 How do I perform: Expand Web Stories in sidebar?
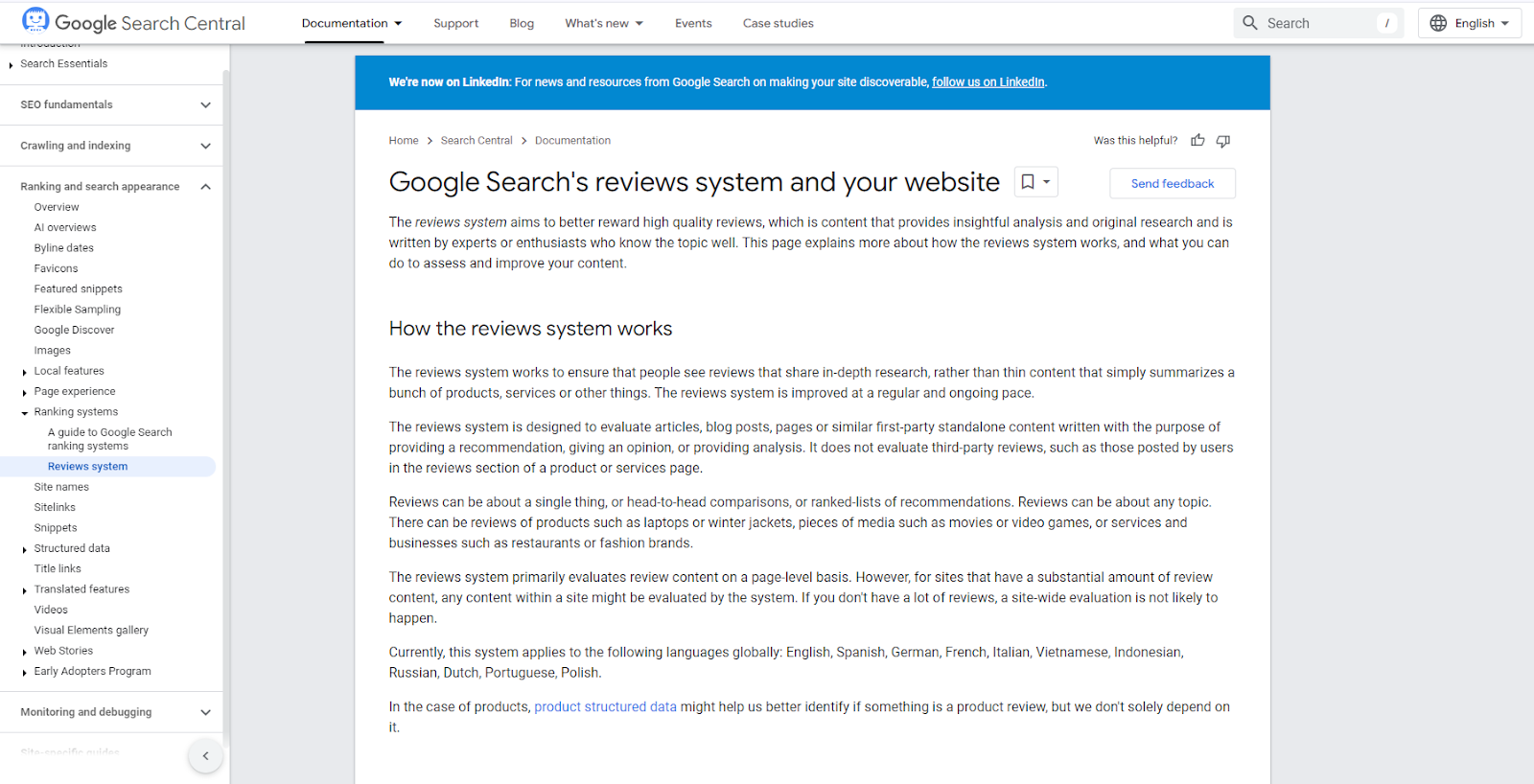pyautogui.click(x=24, y=652)
